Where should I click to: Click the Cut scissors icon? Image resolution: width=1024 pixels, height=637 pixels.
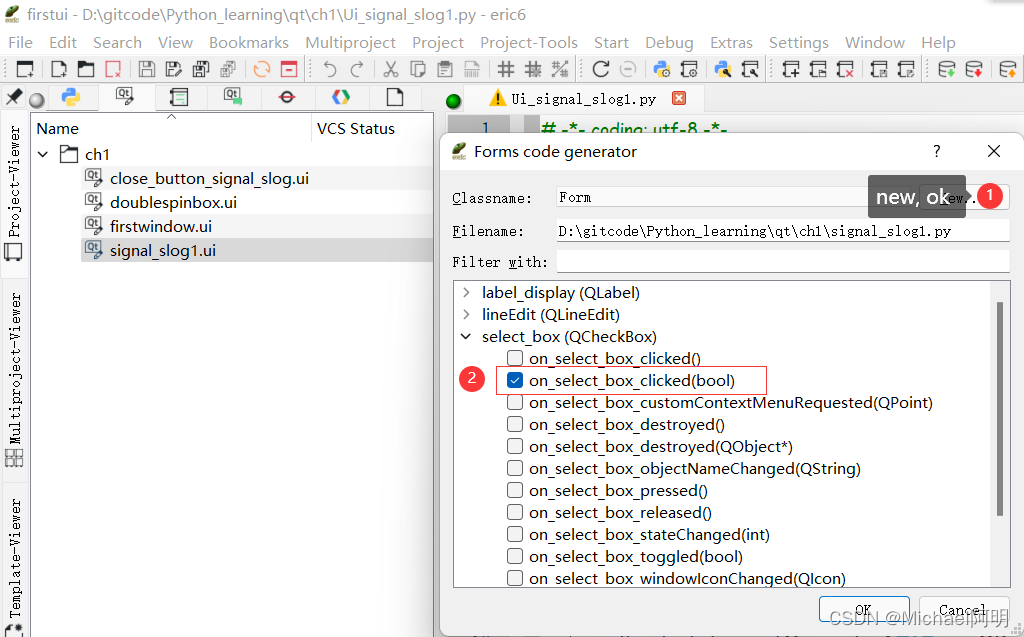[x=391, y=69]
